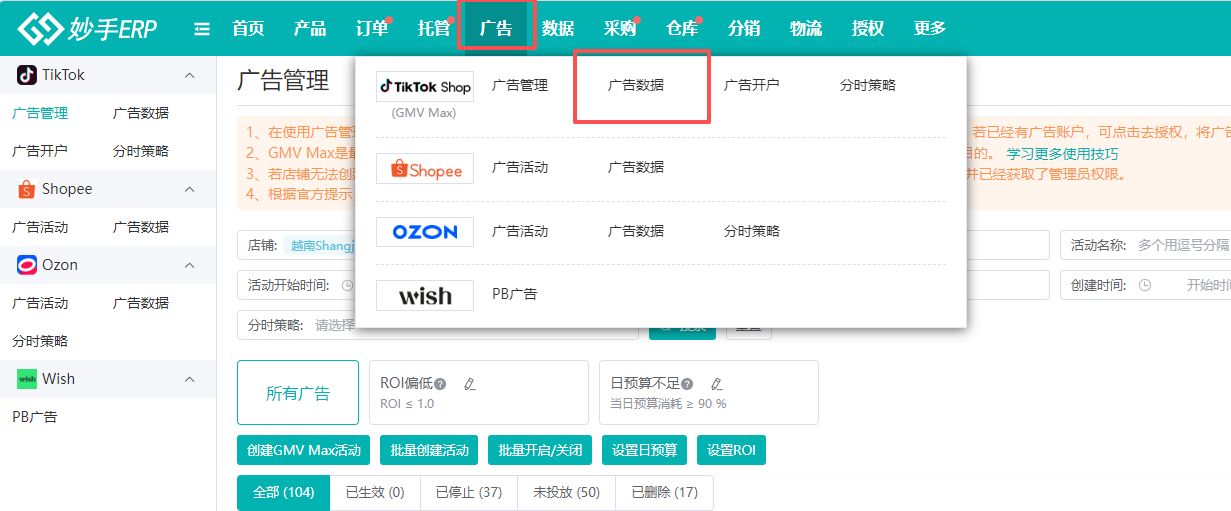Image resolution: width=1231 pixels, height=511 pixels.
Task: Select OZON 广告活动 in dropdown
Action: click(520, 231)
